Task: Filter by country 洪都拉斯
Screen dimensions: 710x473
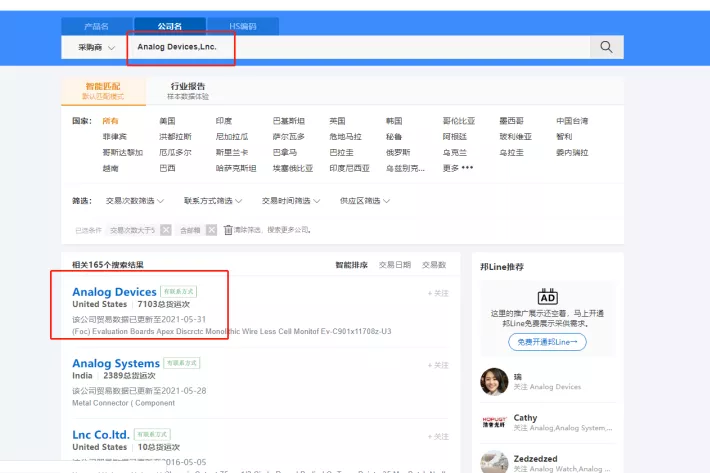Action: pos(175,137)
